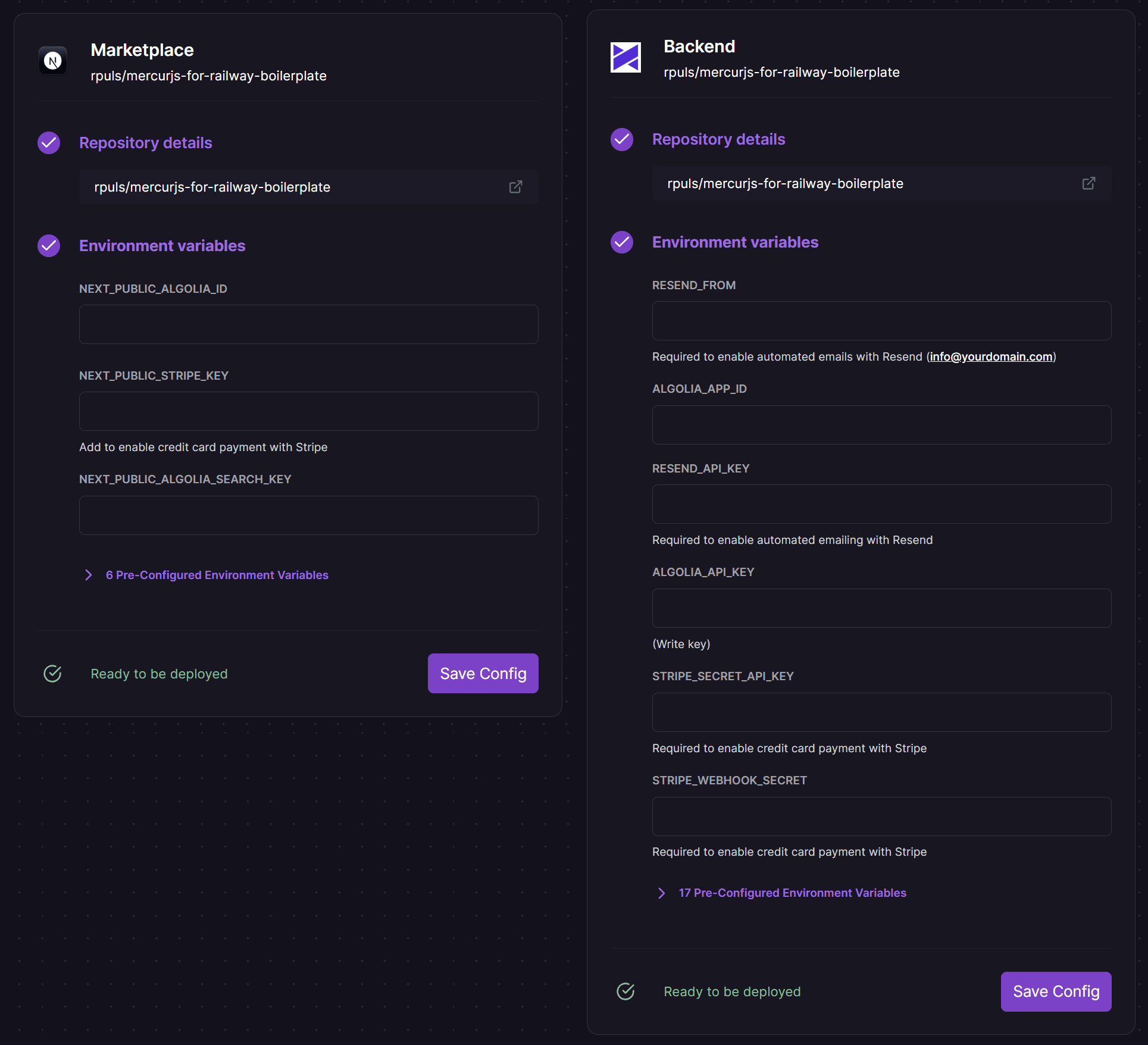
Task: Open the info@yourdomain.com link
Action: pyautogui.click(x=991, y=356)
